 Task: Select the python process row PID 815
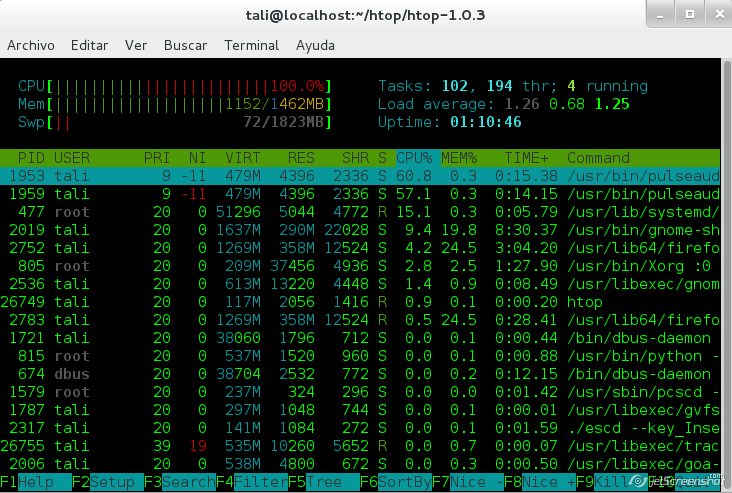360,356
